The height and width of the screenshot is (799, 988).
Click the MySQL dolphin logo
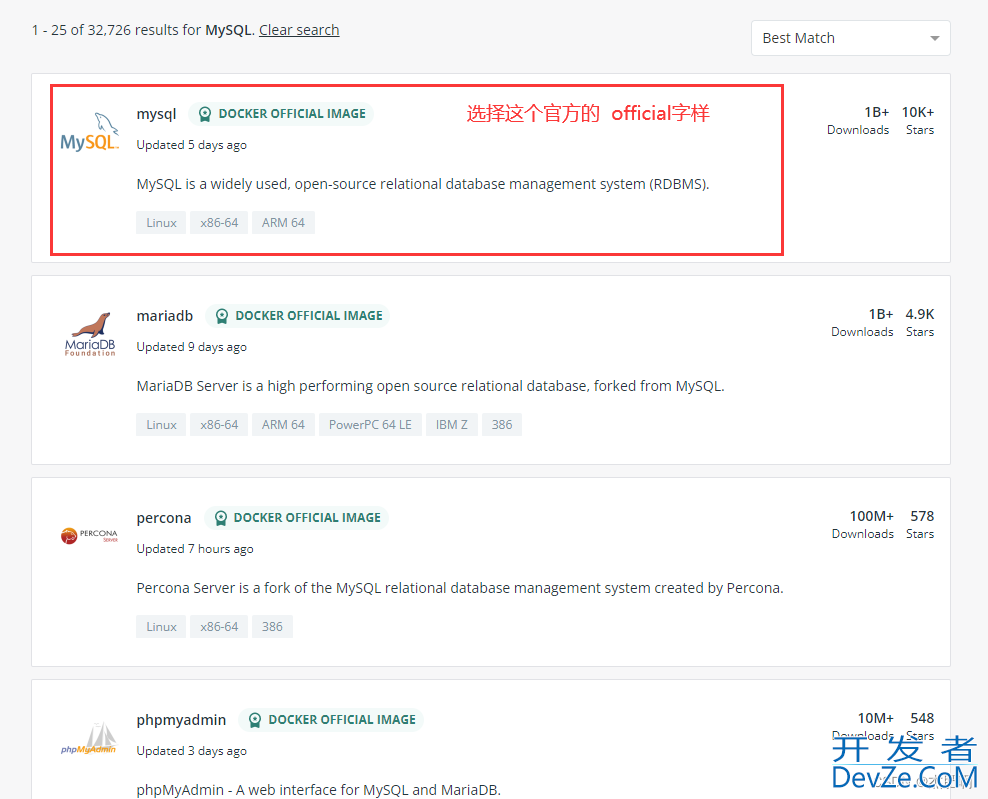point(89,132)
